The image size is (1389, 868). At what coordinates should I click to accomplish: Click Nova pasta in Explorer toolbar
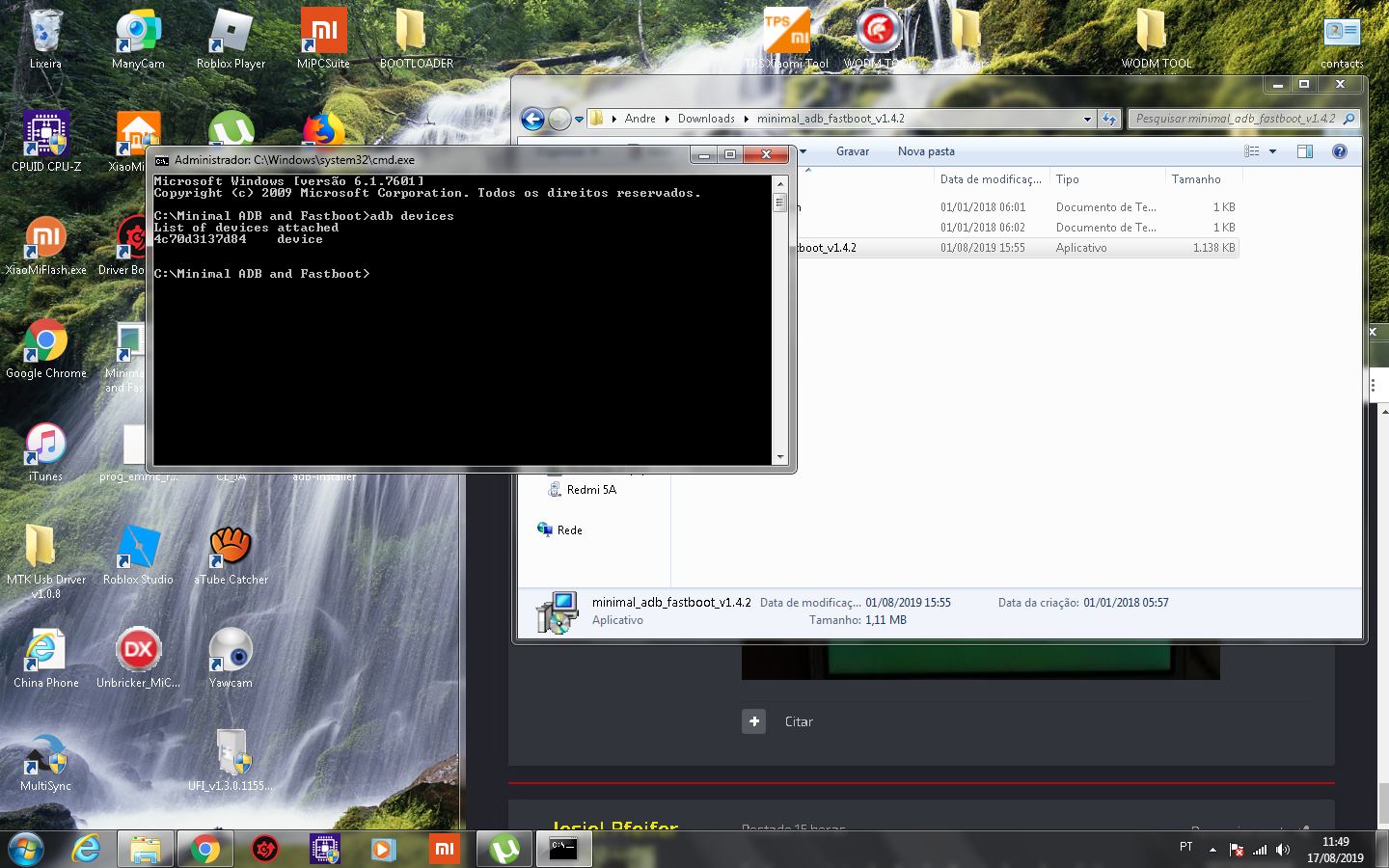pos(926,151)
